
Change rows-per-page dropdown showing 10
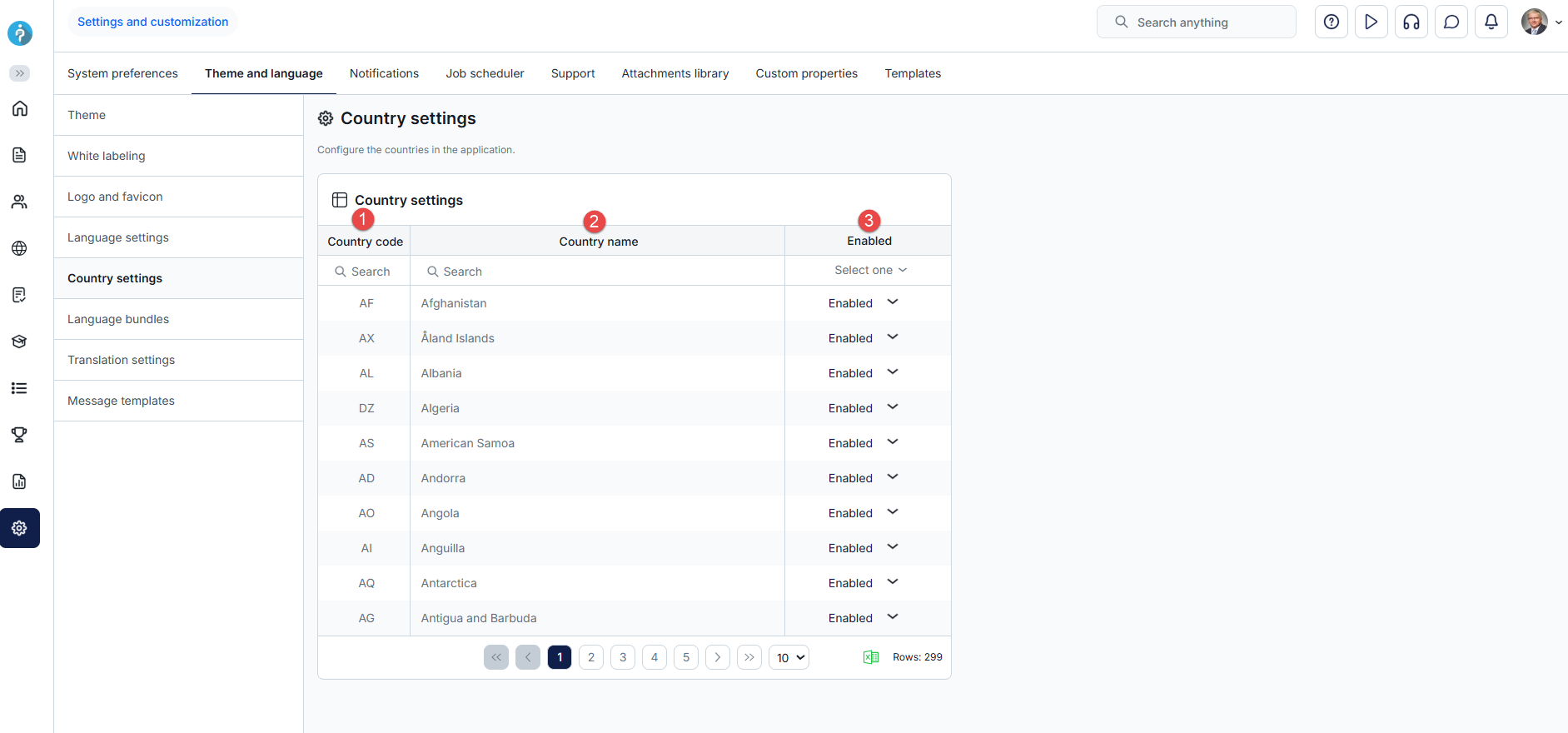point(789,657)
